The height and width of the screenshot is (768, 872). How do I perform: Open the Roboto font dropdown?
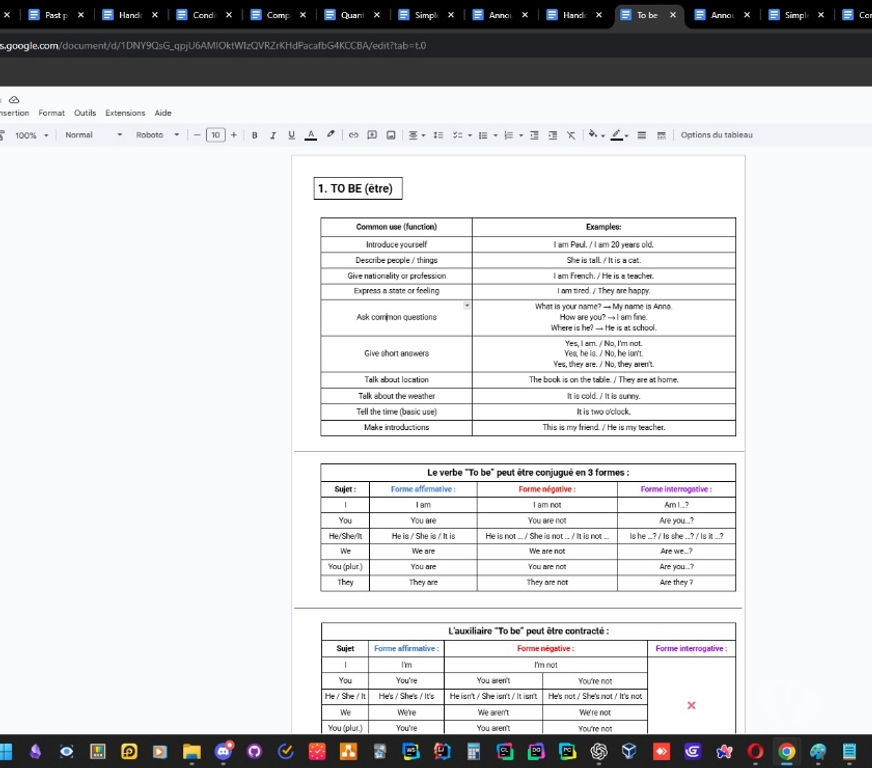157,135
